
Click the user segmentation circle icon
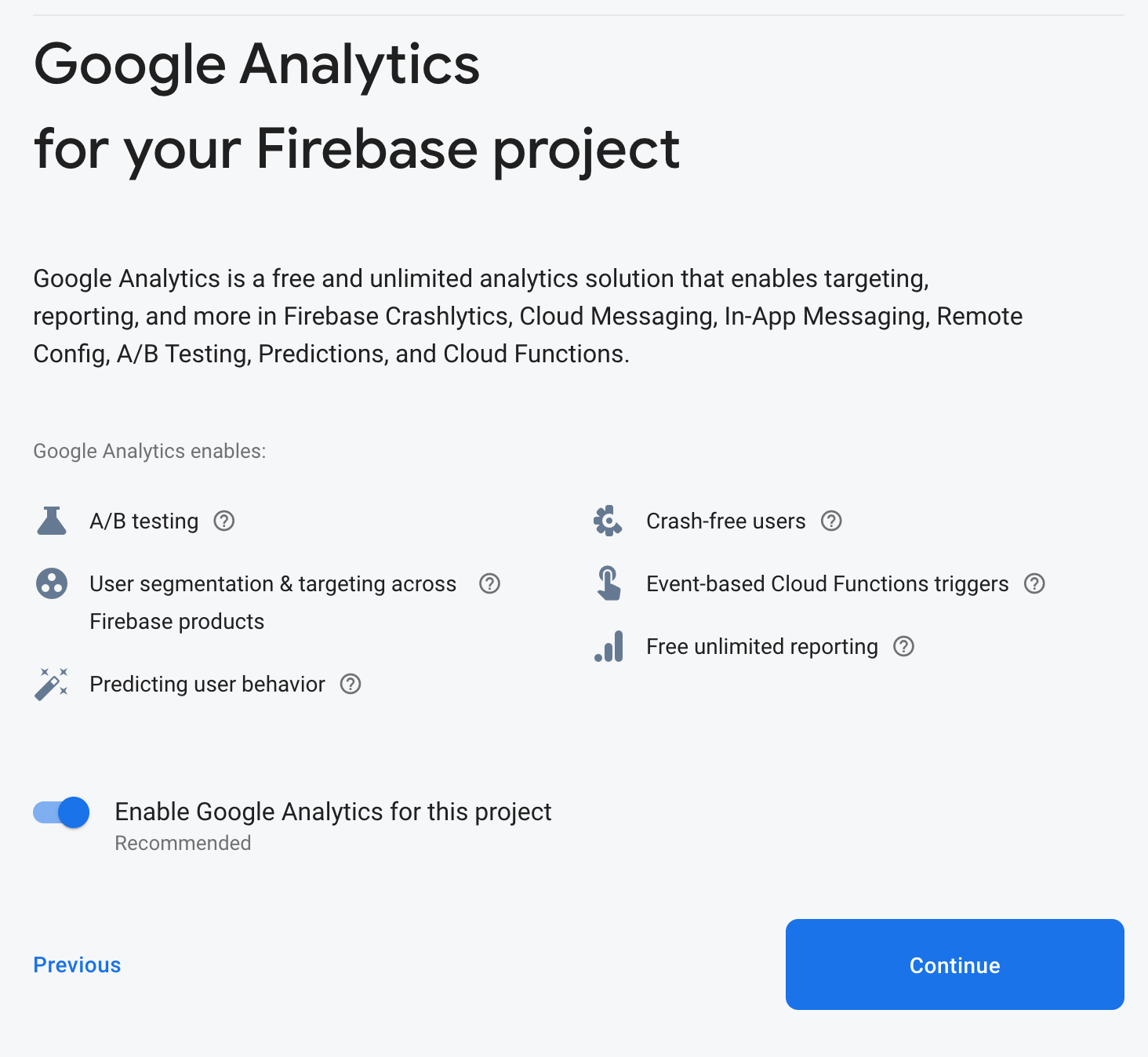pyautogui.click(x=52, y=583)
